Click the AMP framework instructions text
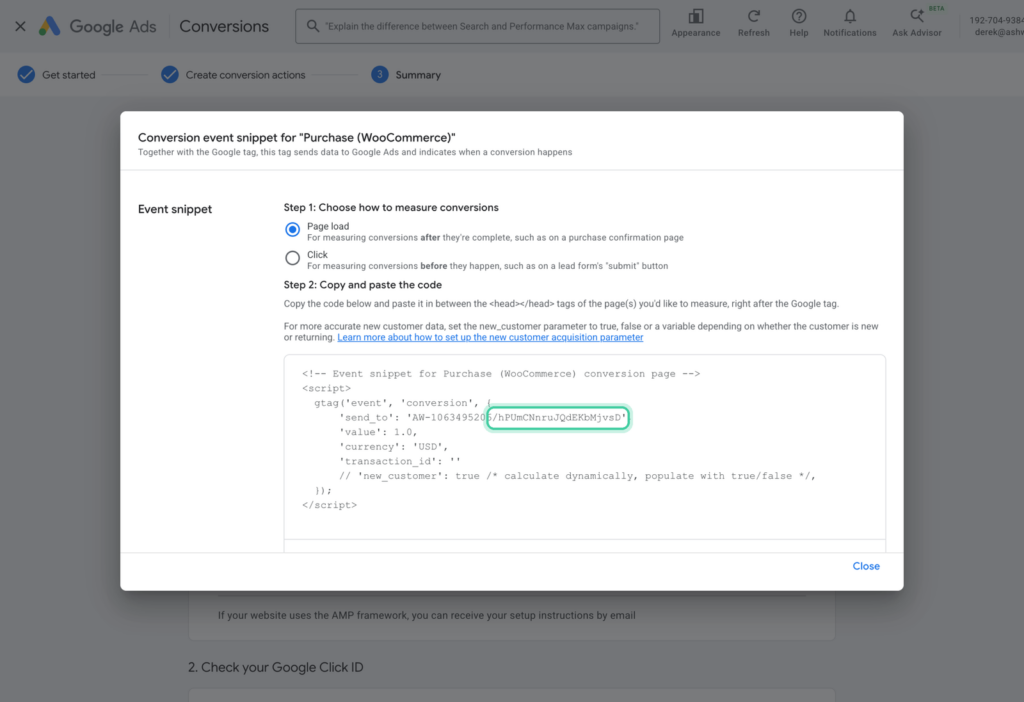 tap(426, 615)
